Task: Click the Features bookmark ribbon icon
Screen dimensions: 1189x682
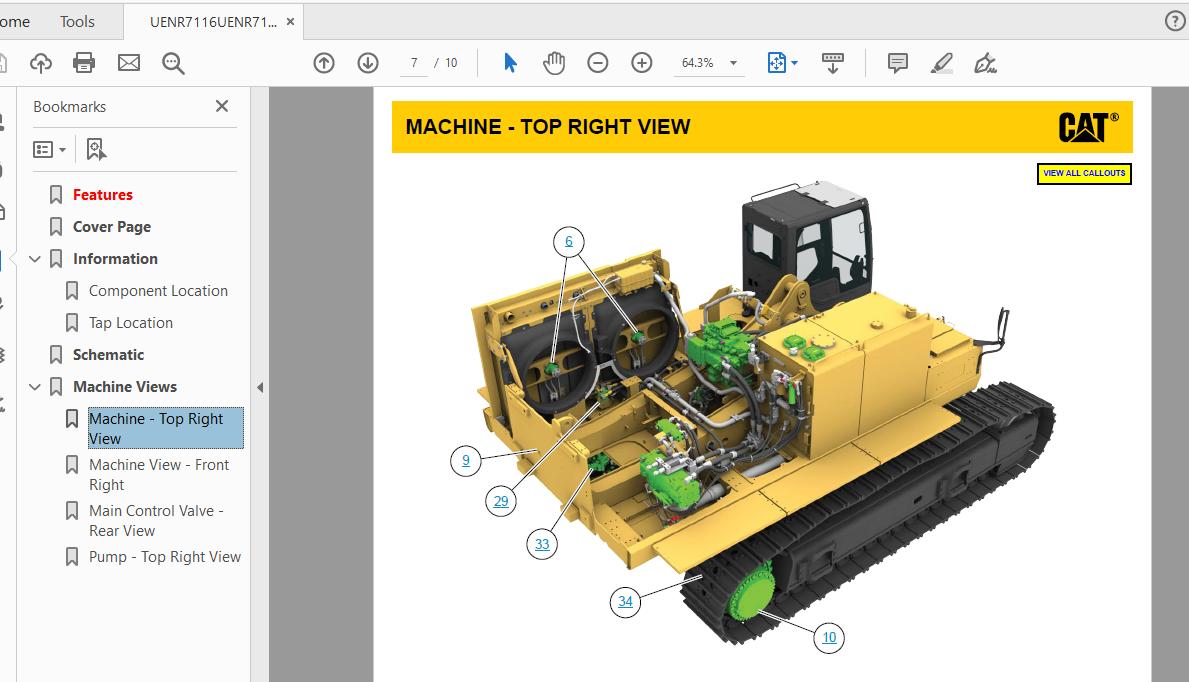Action: click(x=56, y=195)
